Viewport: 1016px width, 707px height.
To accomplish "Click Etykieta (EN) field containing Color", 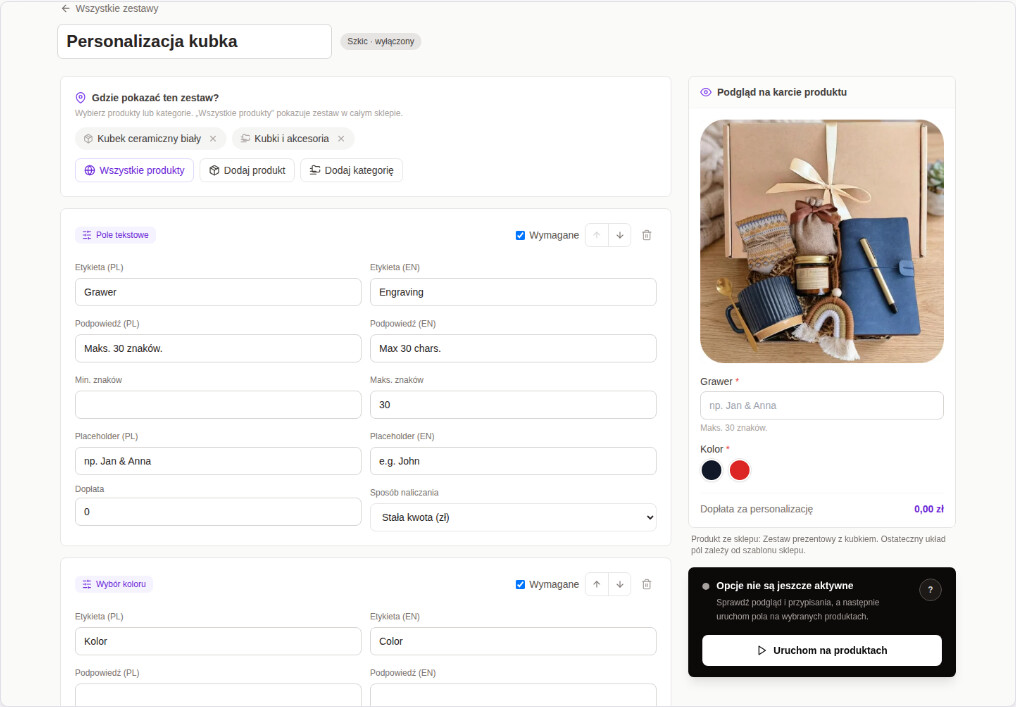I will click(513, 642).
